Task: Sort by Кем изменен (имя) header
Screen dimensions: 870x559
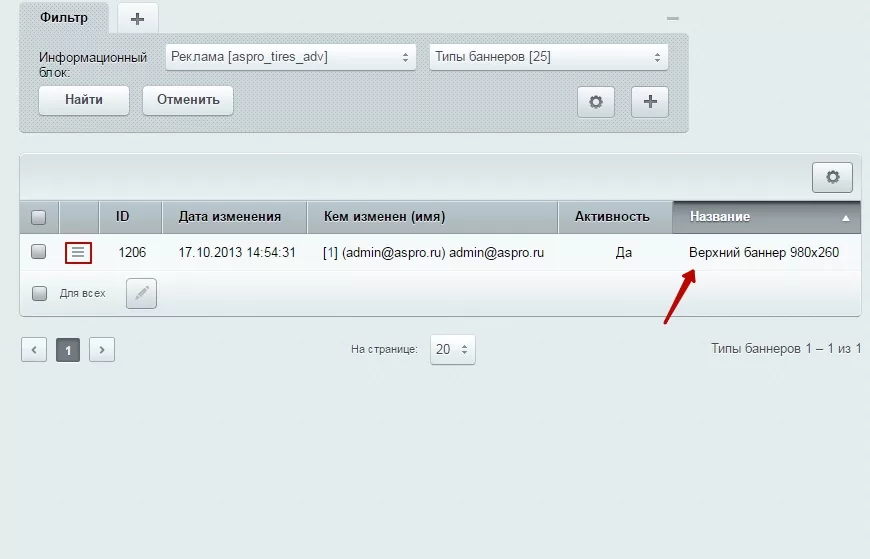Action: tap(433, 216)
